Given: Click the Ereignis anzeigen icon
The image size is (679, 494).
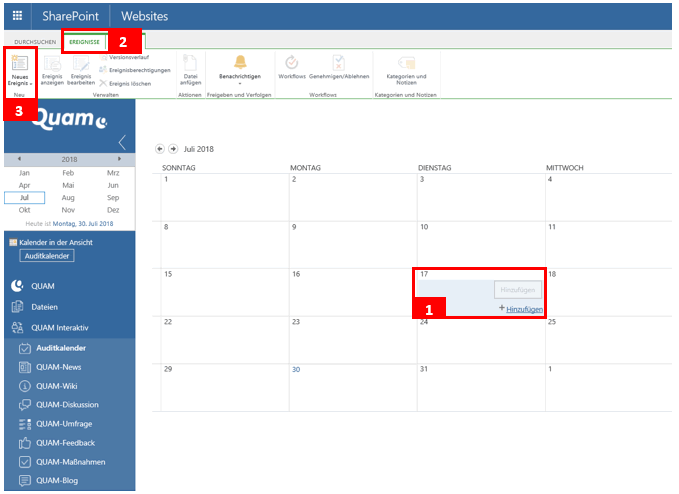Looking at the screenshot, I should coord(52,65).
